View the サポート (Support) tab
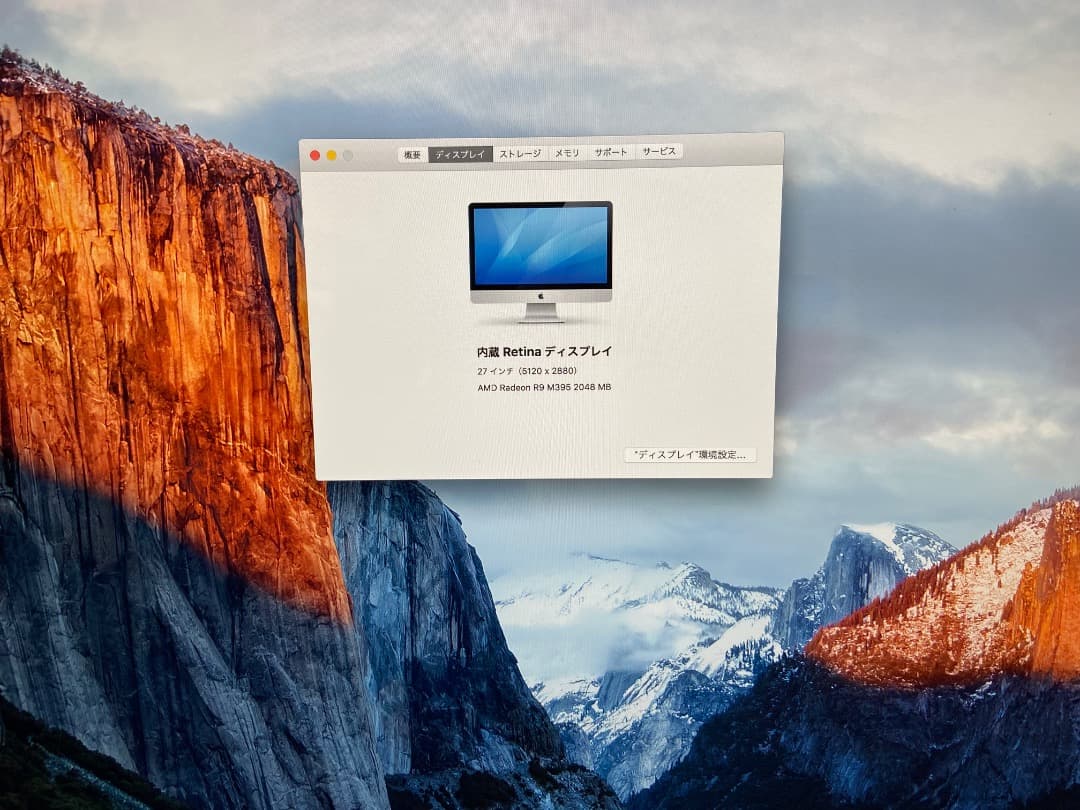The image size is (1080, 810). pos(613,153)
